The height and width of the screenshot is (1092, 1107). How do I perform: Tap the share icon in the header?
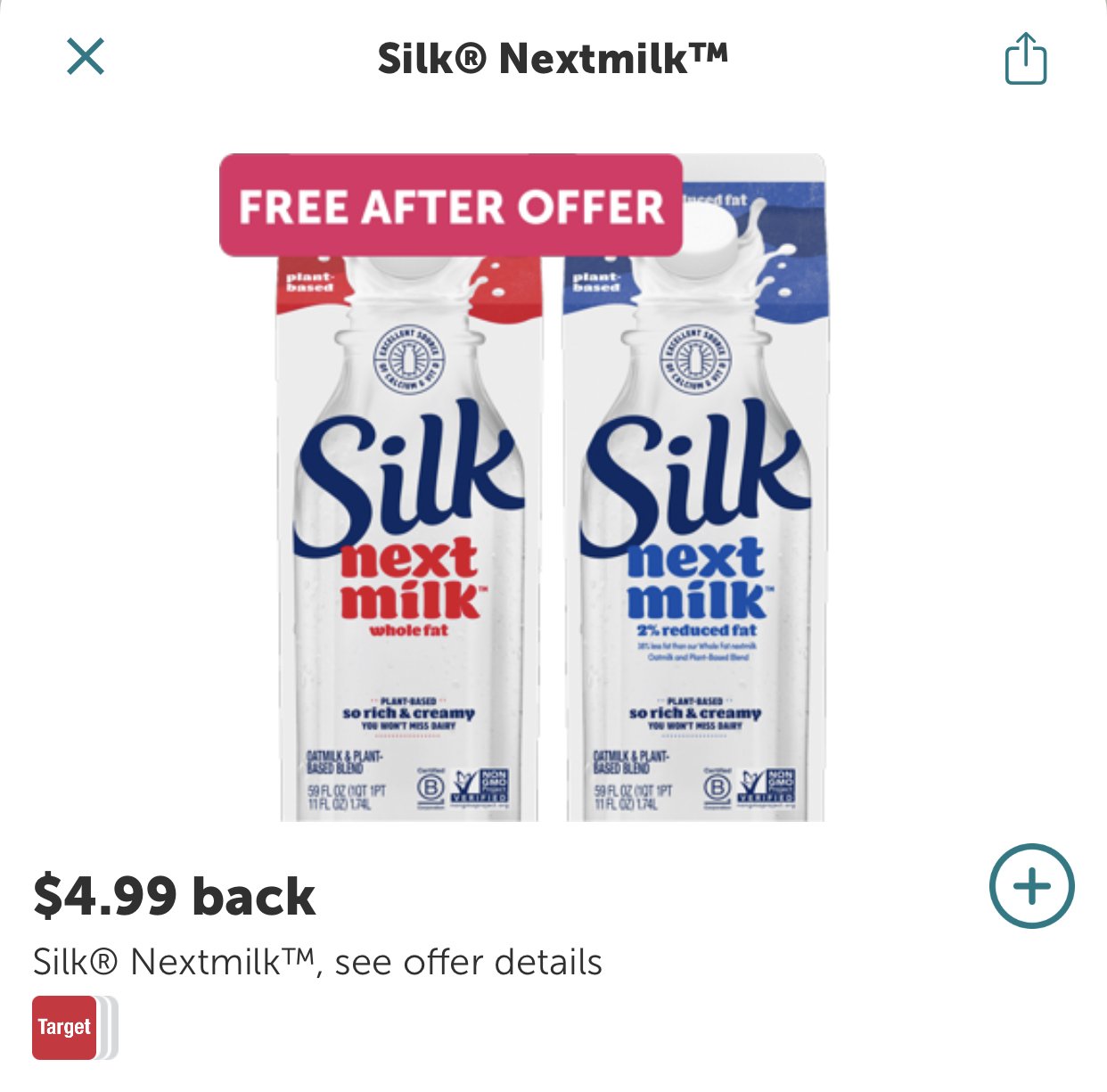pyautogui.click(x=1025, y=58)
